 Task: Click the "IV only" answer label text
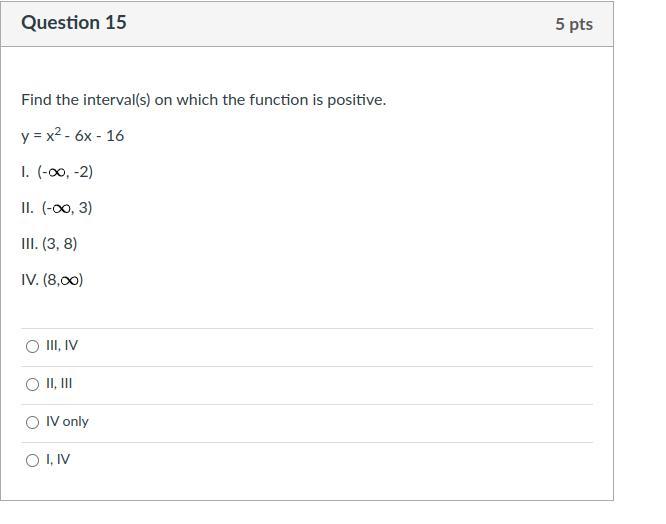click(x=67, y=422)
